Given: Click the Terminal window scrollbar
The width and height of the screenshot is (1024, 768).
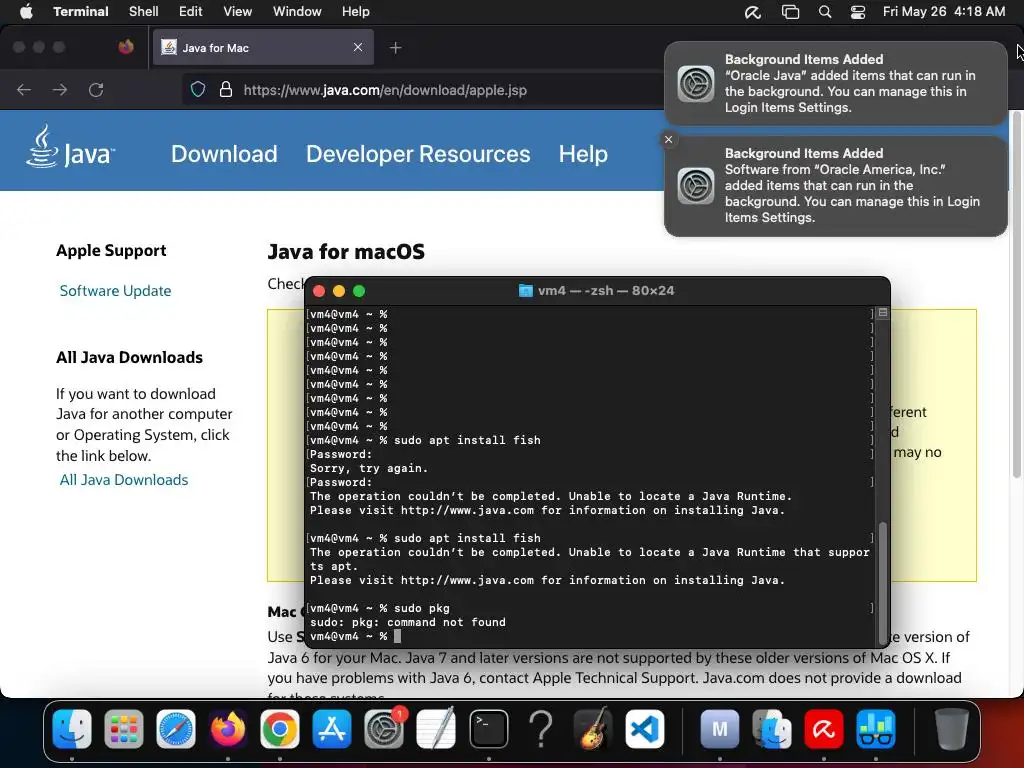Looking at the screenshot, I should [x=882, y=583].
